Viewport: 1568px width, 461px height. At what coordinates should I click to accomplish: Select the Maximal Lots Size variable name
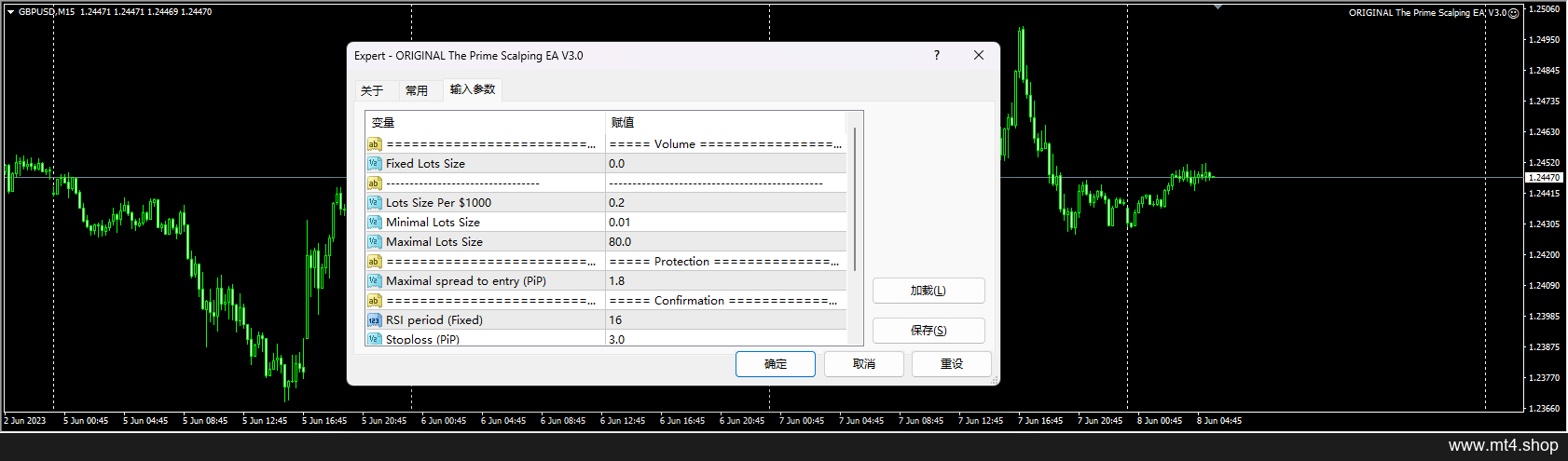(x=434, y=242)
